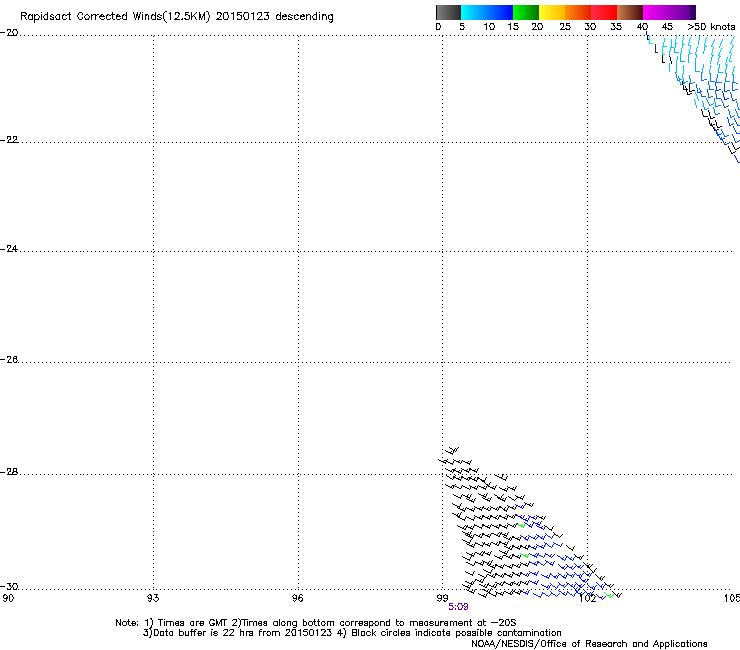This screenshot has height=650, width=740.
Task: Click the '-26' latitude axis label
Action: tap(9, 360)
